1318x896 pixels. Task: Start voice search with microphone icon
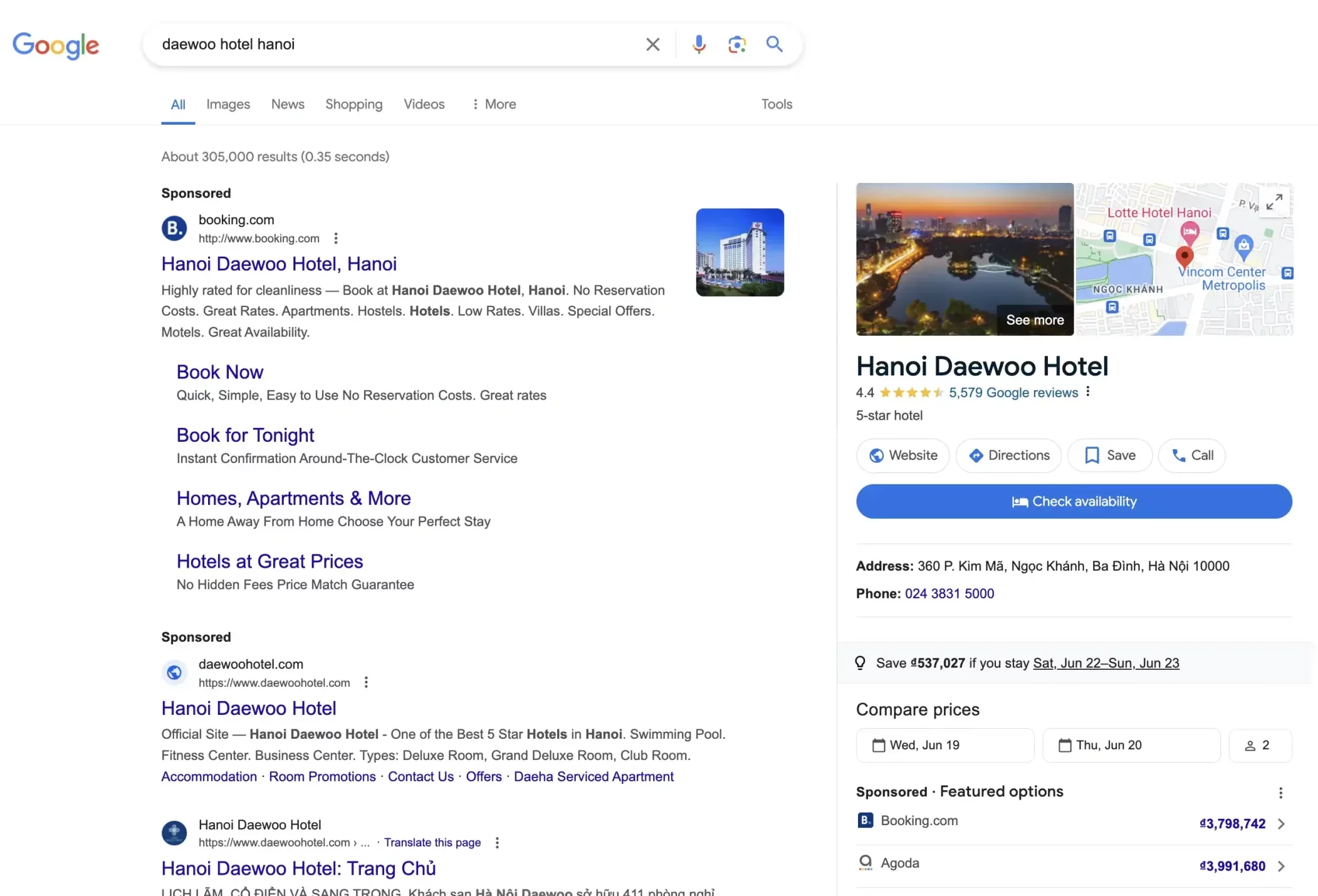click(x=699, y=44)
